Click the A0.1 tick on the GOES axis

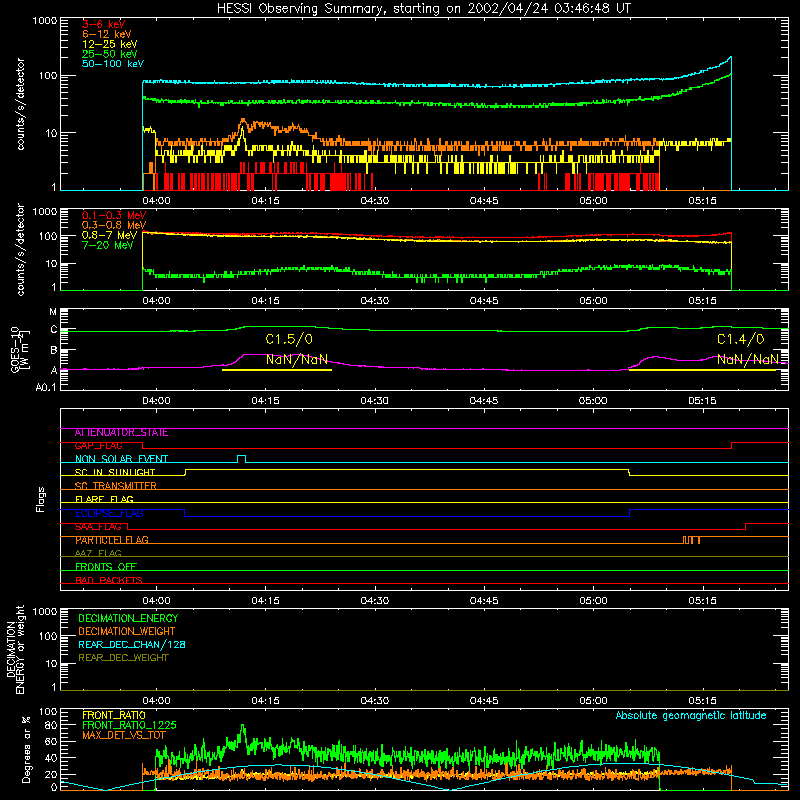point(45,388)
